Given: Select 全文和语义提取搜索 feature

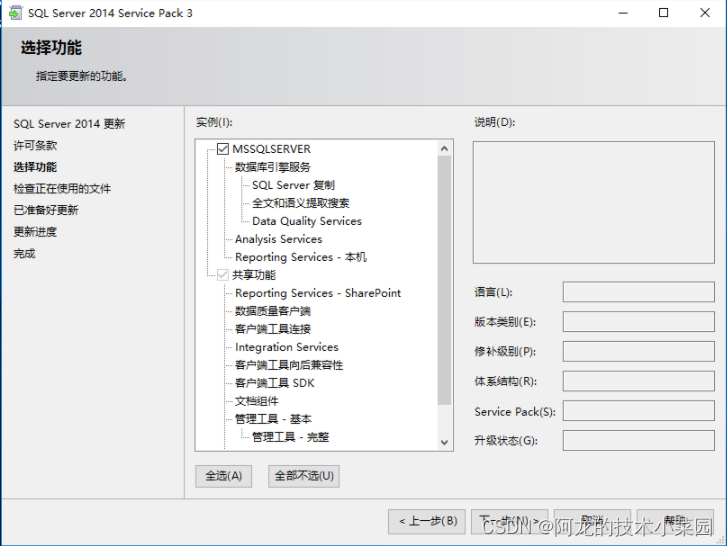Looking at the screenshot, I should (300, 203).
